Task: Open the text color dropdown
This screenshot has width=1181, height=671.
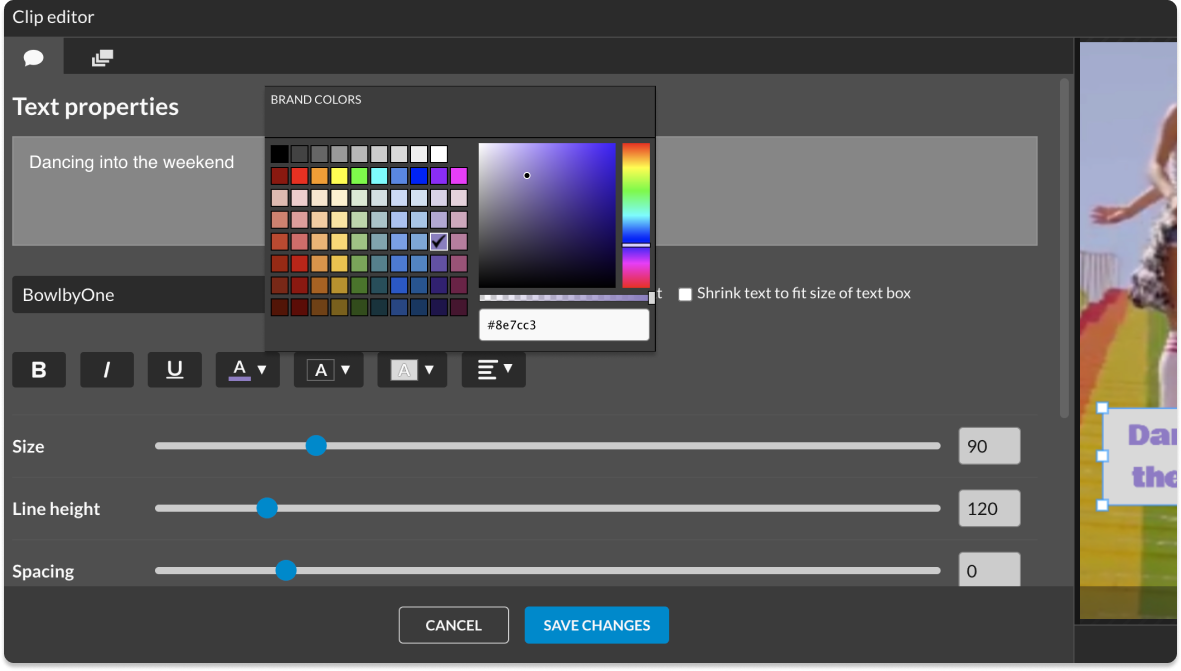Action: (248, 370)
